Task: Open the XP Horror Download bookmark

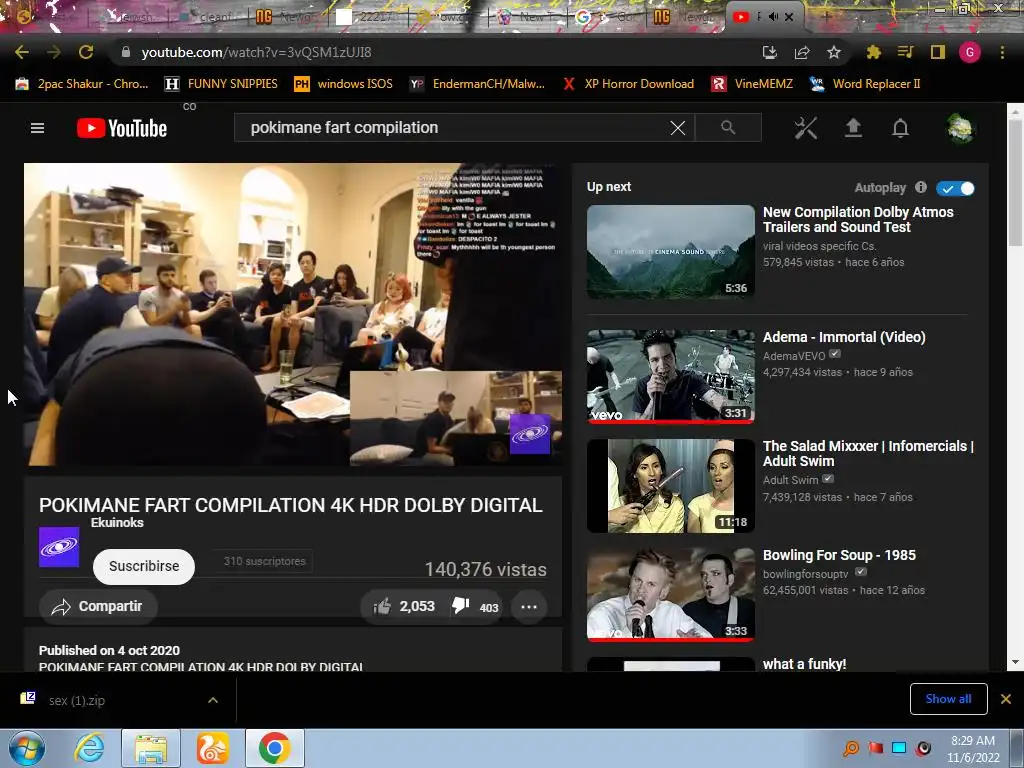Action: click(629, 84)
